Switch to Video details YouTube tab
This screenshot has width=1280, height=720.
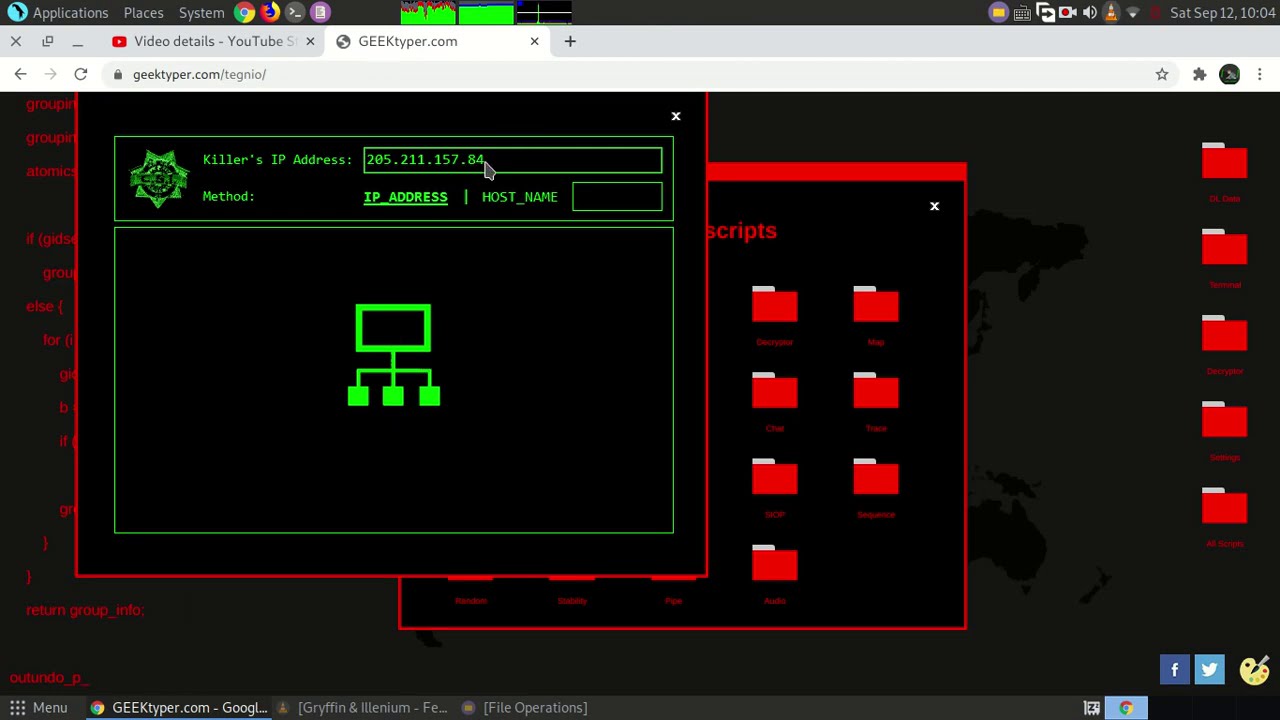pos(213,41)
